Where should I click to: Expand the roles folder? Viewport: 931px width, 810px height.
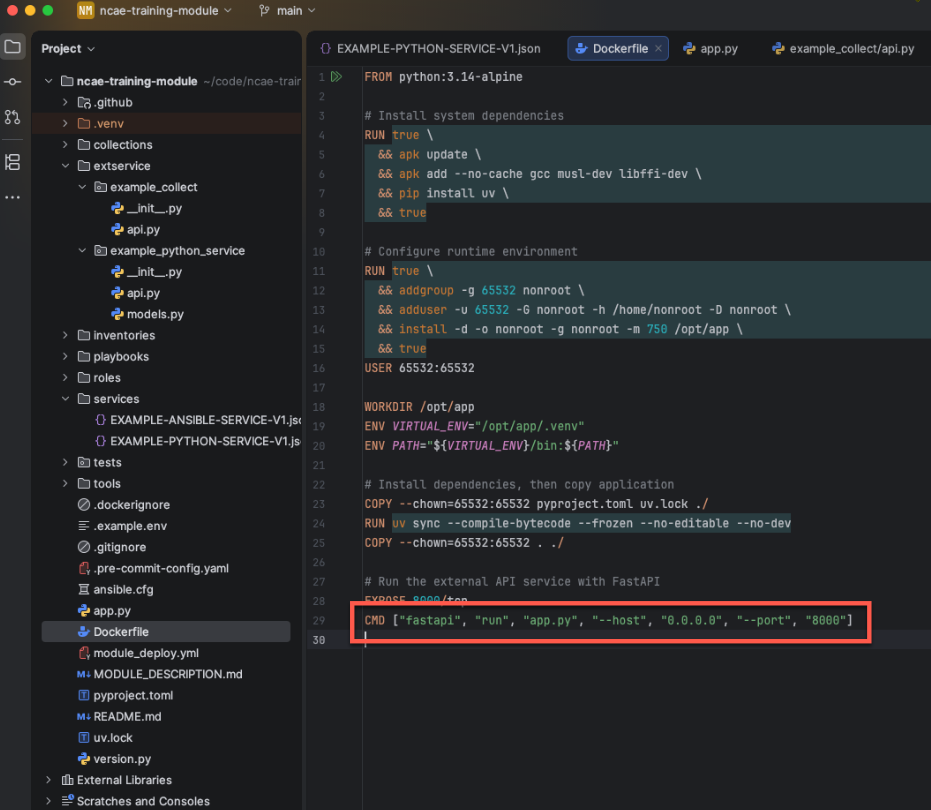click(x=65, y=378)
